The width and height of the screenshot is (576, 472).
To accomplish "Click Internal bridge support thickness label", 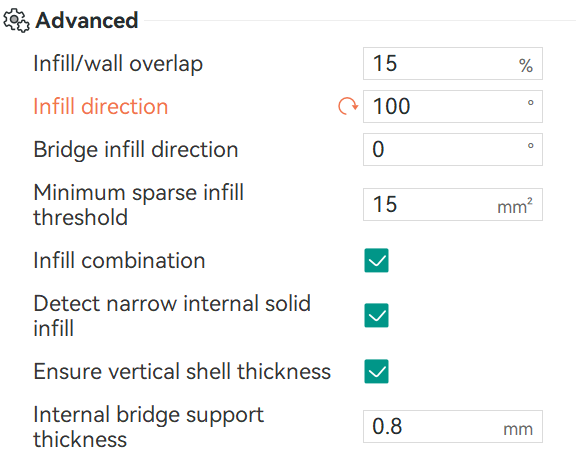I will coord(148,426).
